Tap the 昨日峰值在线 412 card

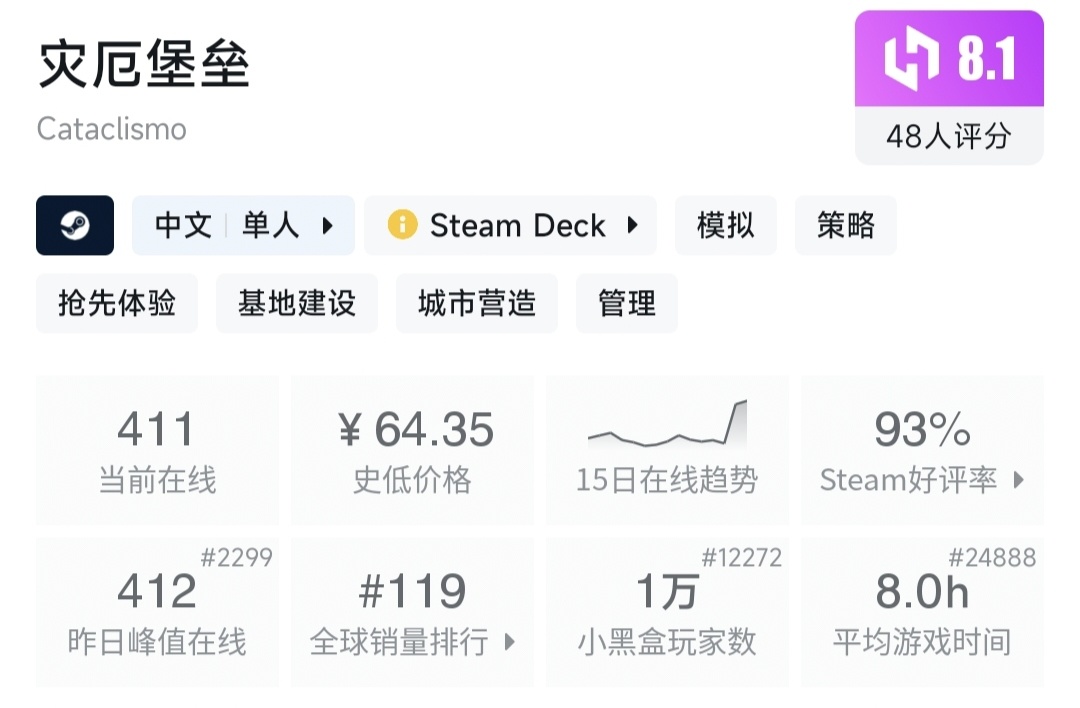(157, 613)
